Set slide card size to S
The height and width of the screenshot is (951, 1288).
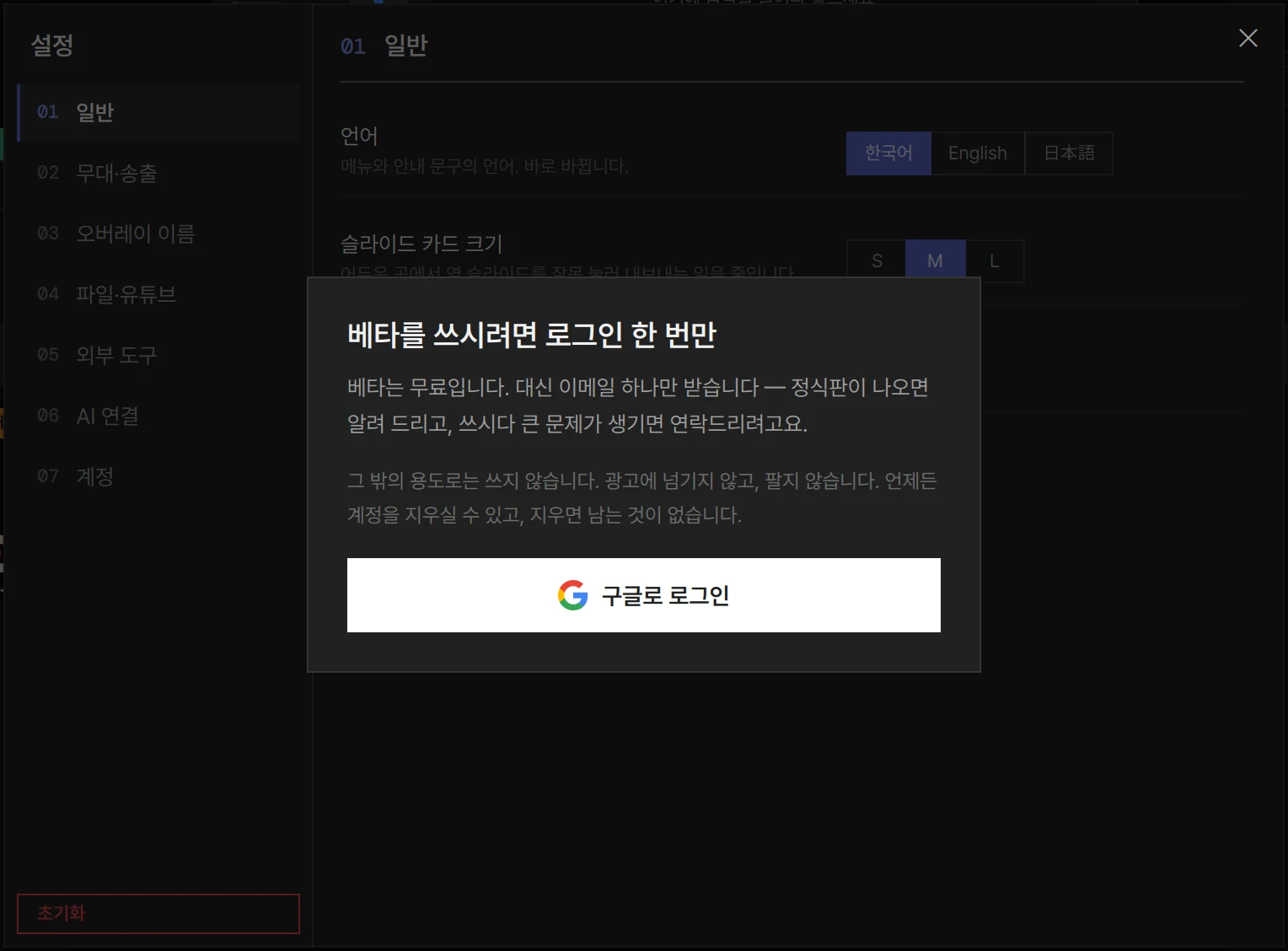pyautogui.click(x=877, y=260)
